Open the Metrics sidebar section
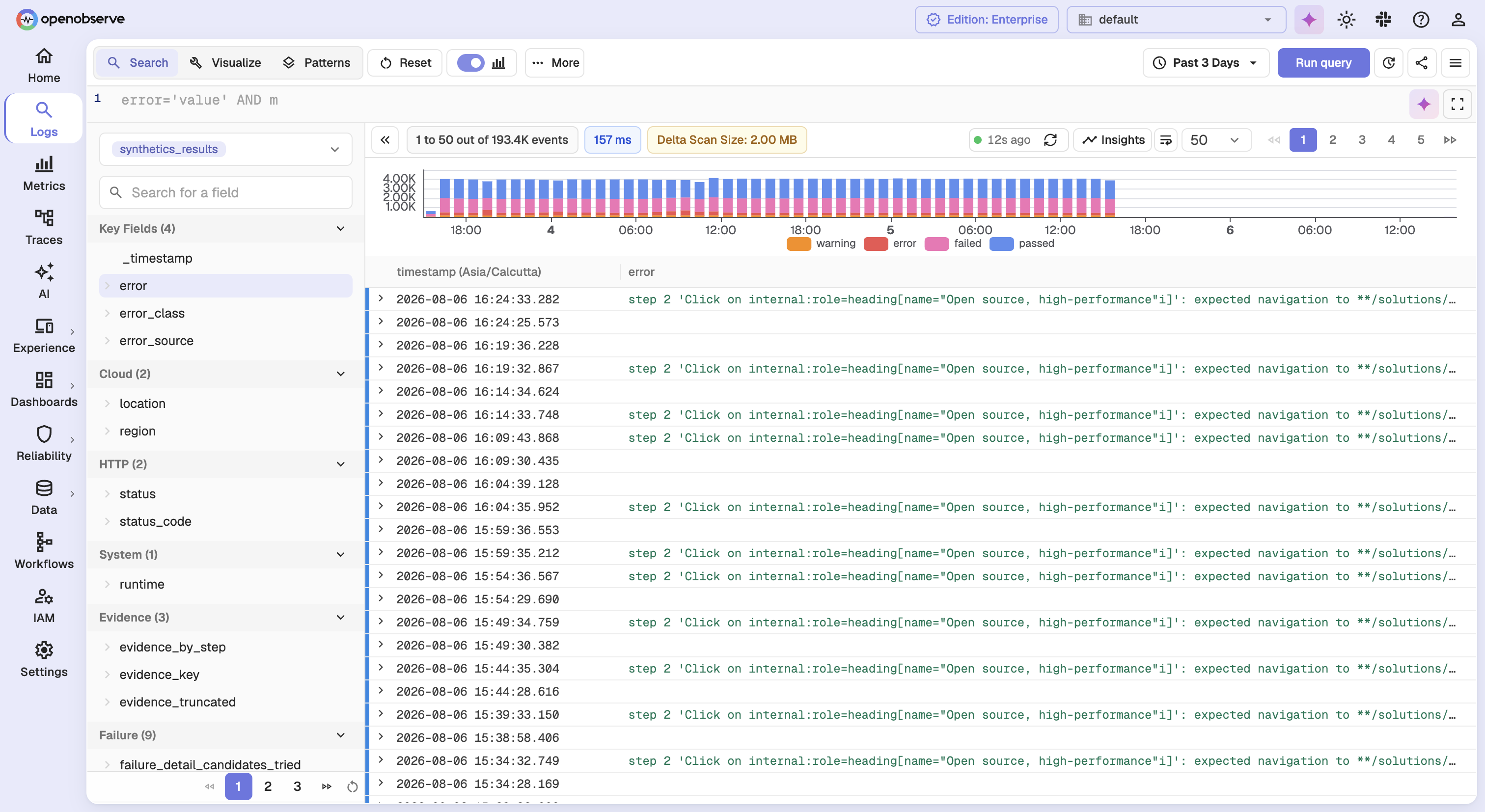The width and height of the screenshot is (1485, 812). pyautogui.click(x=44, y=174)
